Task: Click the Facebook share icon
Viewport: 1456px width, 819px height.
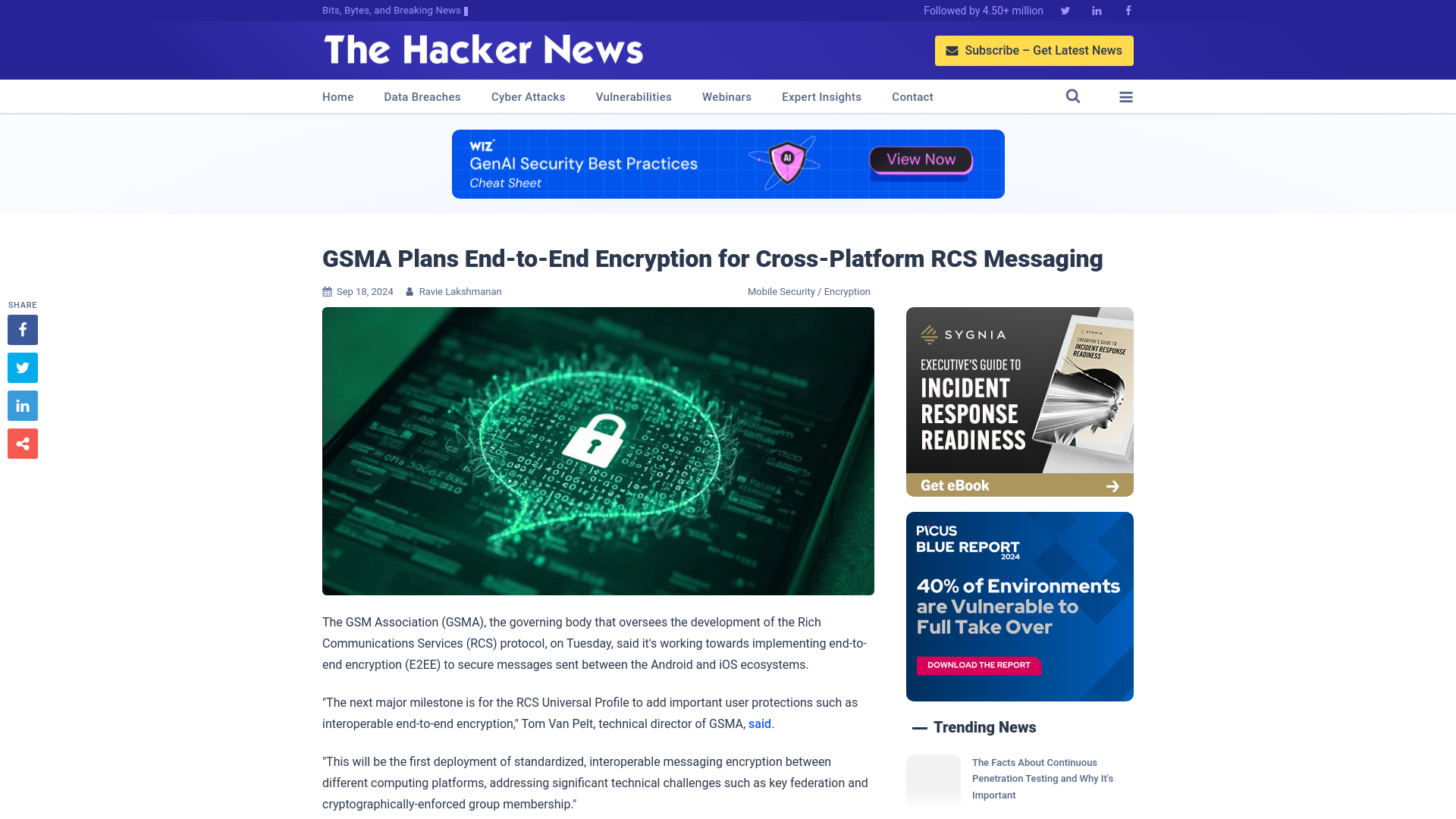Action: (23, 330)
